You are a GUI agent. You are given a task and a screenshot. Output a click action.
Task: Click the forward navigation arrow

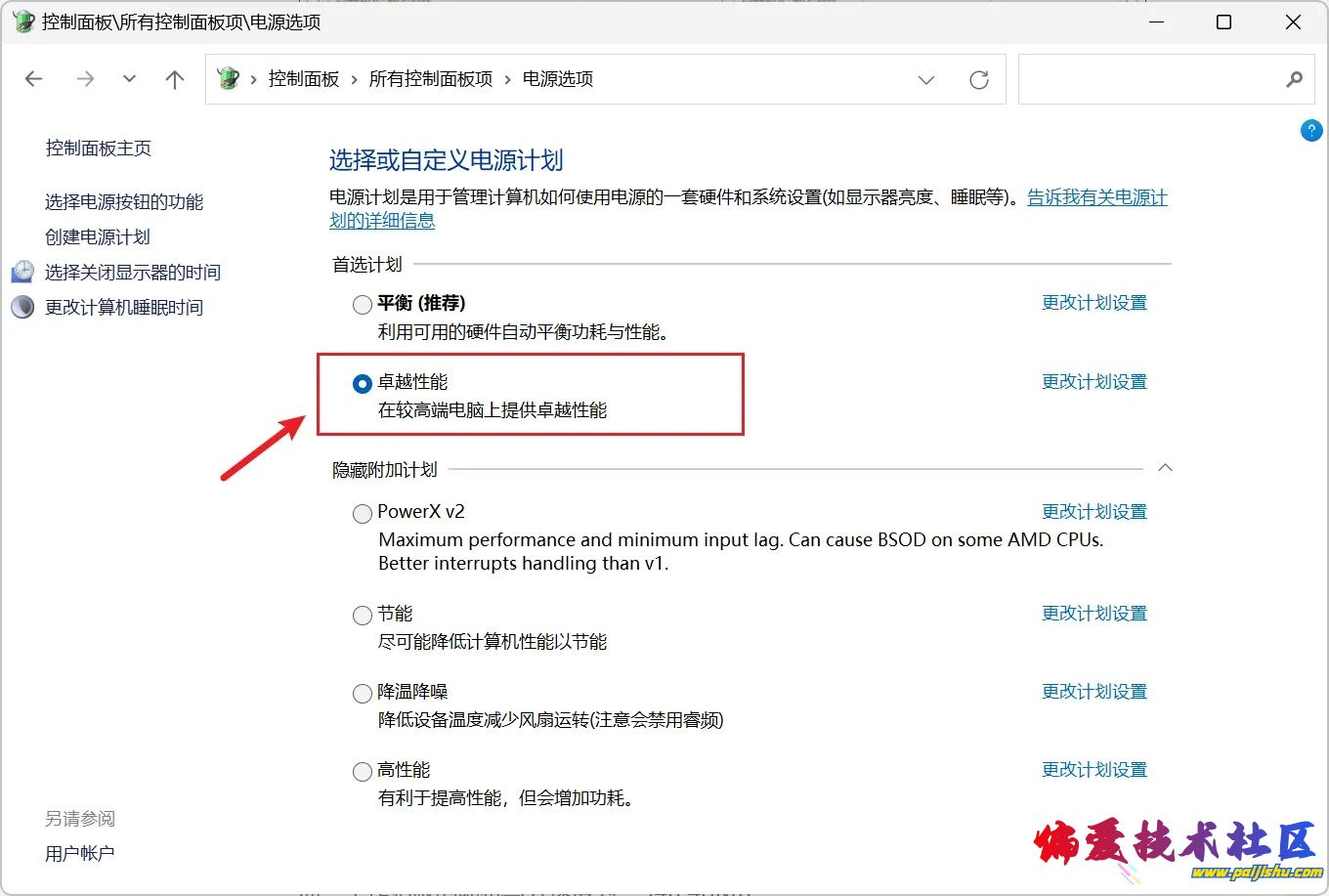[x=85, y=79]
